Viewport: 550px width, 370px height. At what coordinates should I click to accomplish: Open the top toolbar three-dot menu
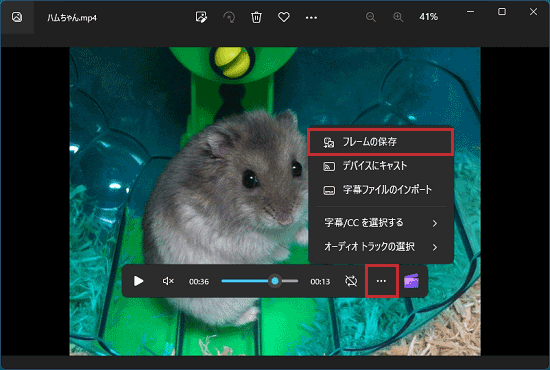pos(311,17)
